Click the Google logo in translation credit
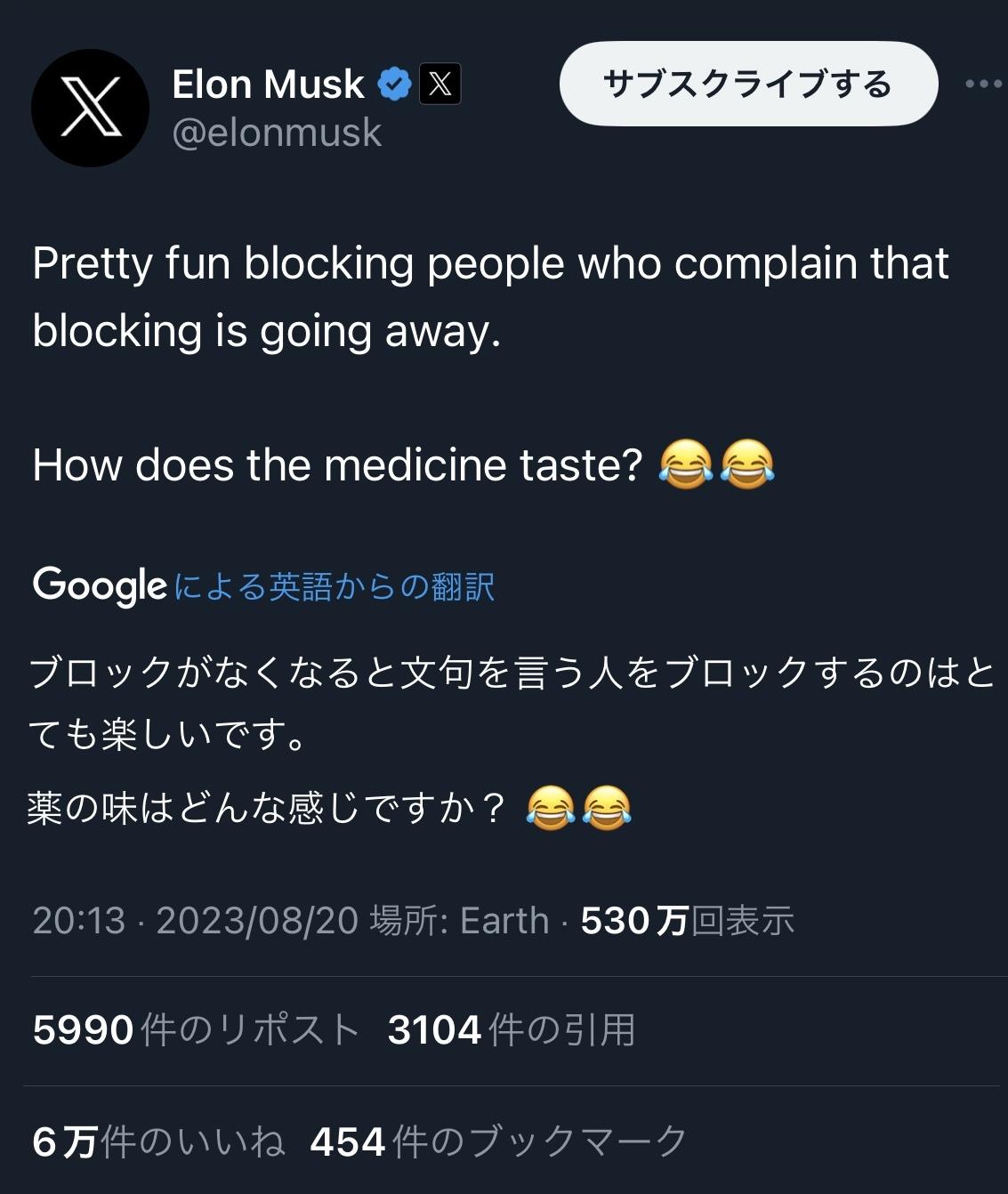 click(100, 585)
